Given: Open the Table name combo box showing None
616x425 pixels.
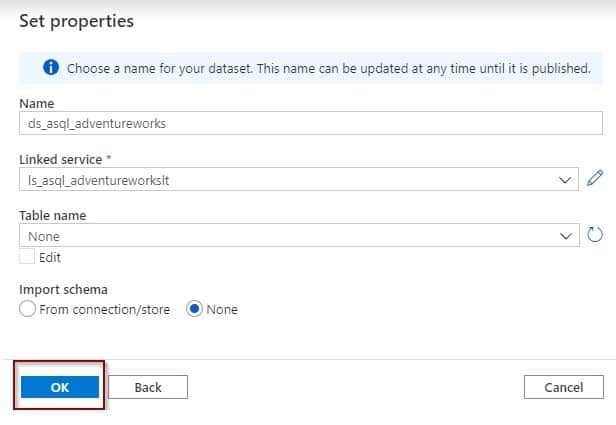Looking at the screenshot, I should pyautogui.click(x=299, y=235).
